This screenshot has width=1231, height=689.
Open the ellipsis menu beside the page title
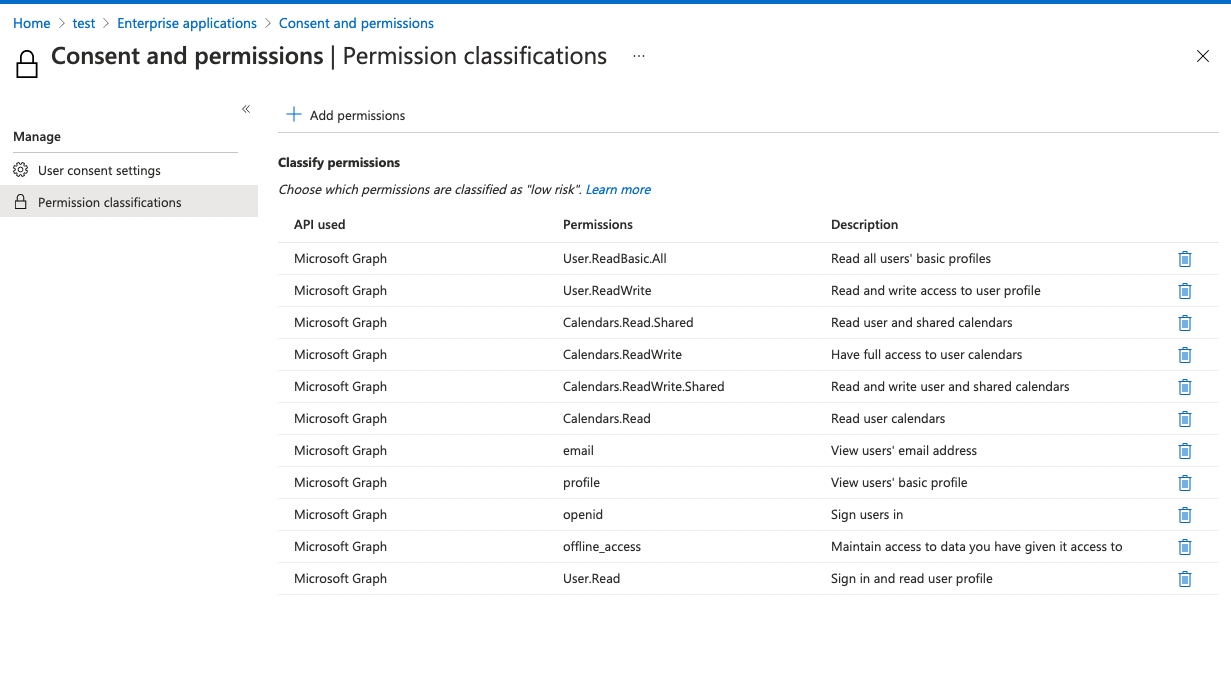(638, 57)
